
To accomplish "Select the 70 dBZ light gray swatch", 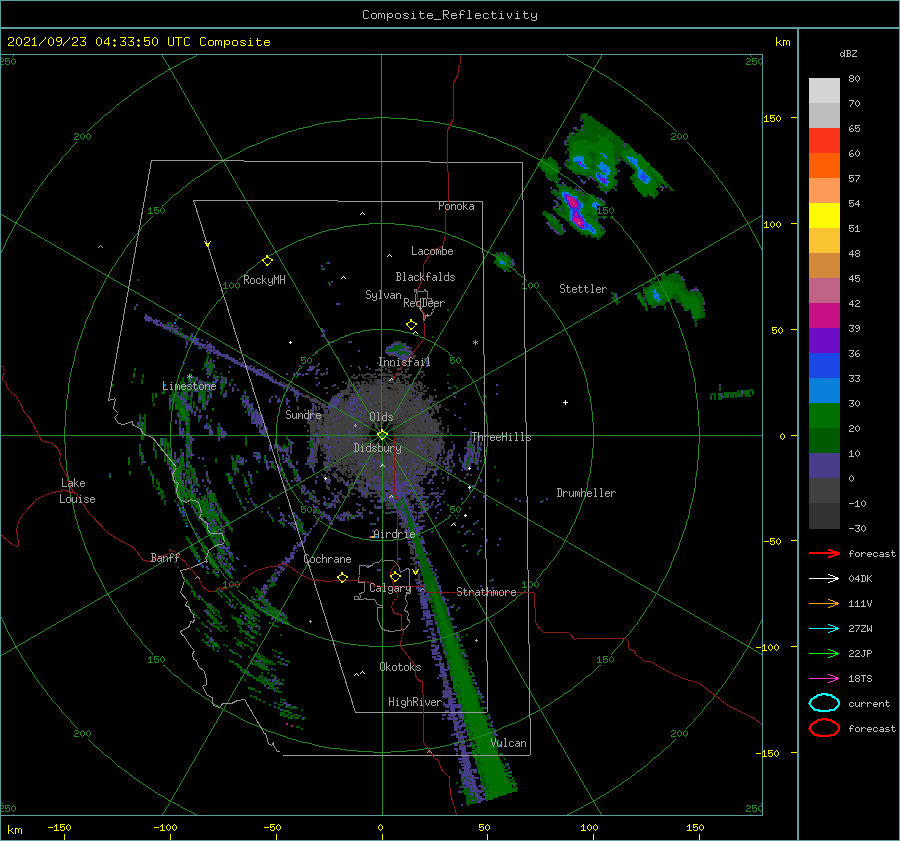I will click(824, 91).
